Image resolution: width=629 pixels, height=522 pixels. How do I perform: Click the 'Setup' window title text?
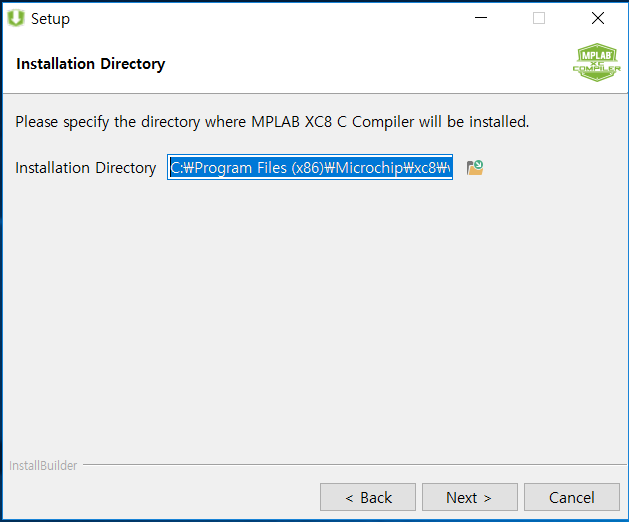[x=51, y=19]
